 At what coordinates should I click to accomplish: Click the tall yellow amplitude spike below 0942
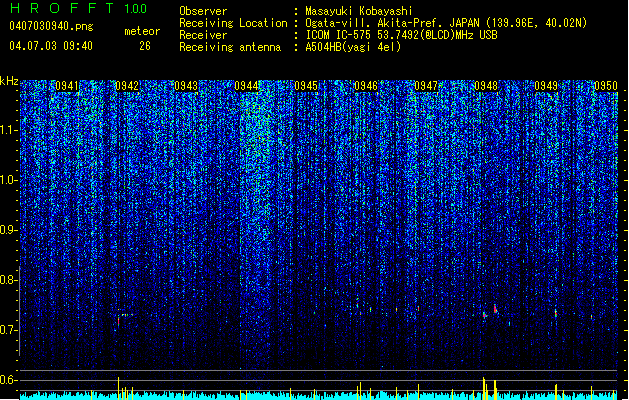[118, 388]
